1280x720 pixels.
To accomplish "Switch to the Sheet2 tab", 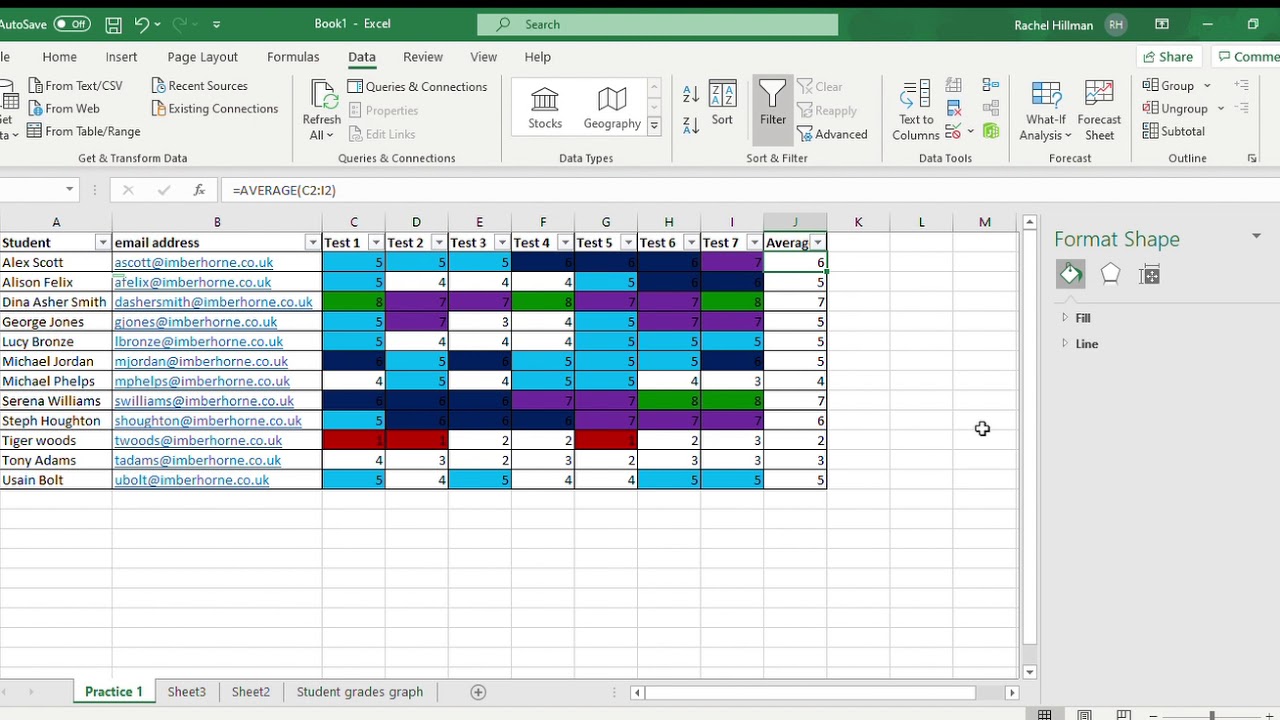I will 251,692.
